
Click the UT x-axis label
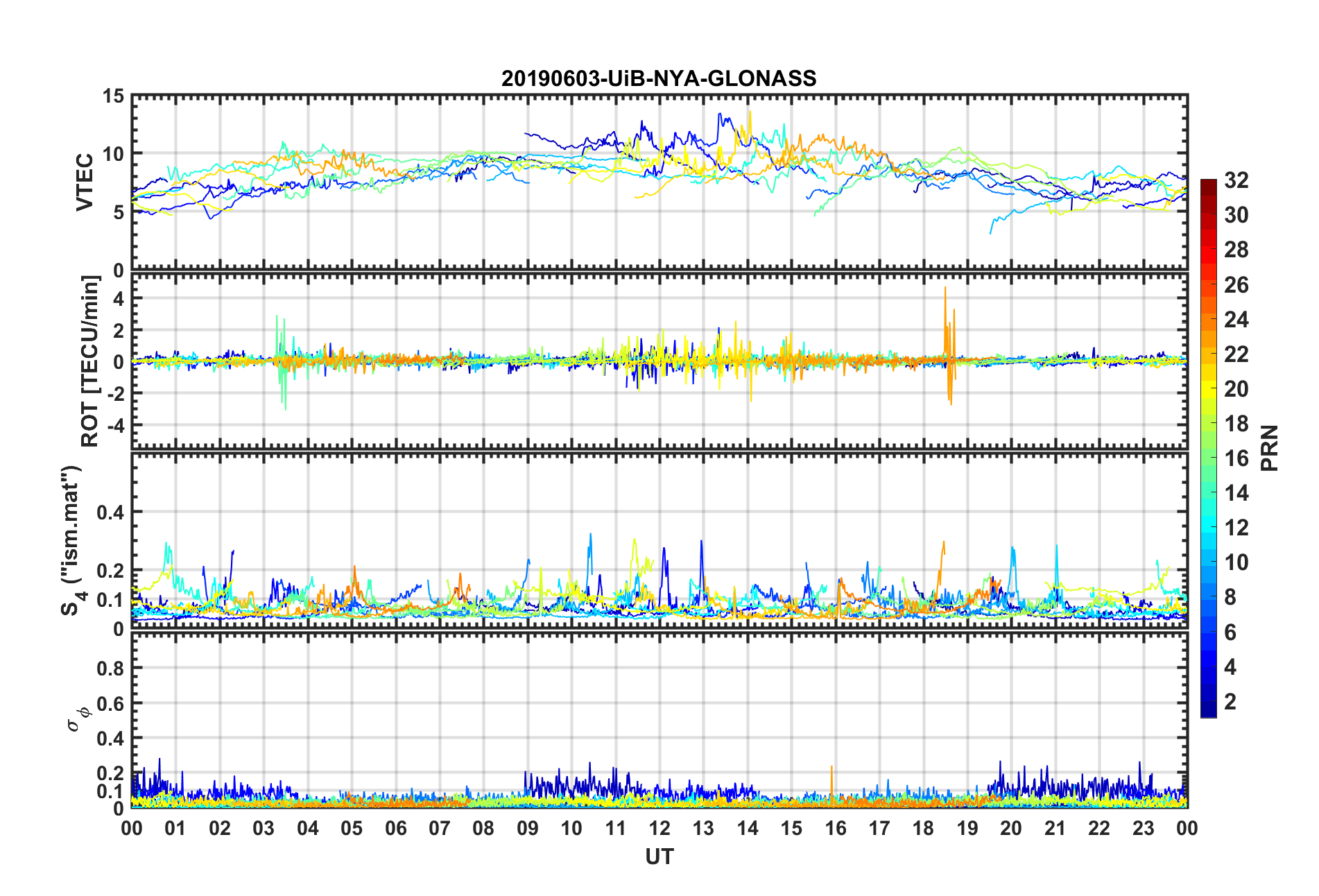[659, 857]
